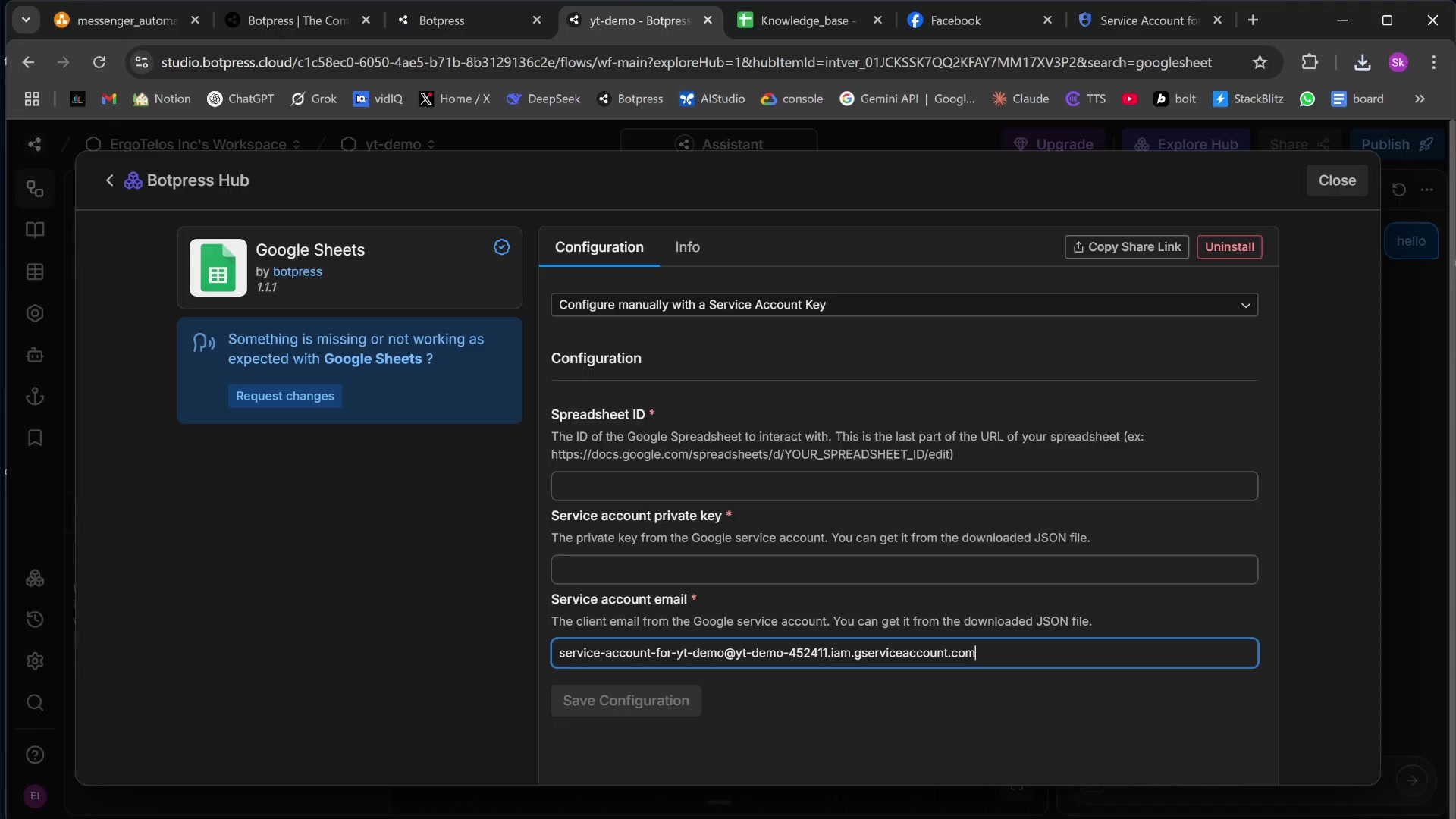Bookmark this page with the star icon
Screen dimensions: 1456x819
pyautogui.click(x=1260, y=62)
